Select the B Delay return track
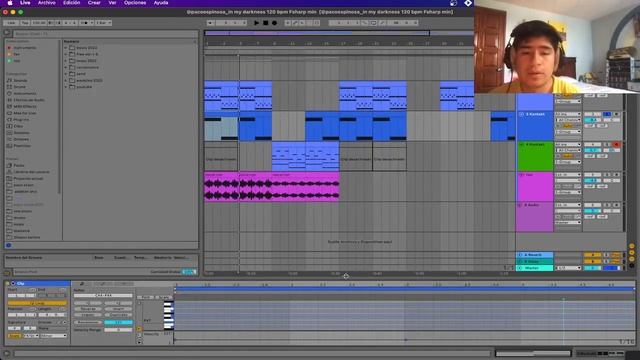This screenshot has width=640, height=360. [x=535, y=261]
